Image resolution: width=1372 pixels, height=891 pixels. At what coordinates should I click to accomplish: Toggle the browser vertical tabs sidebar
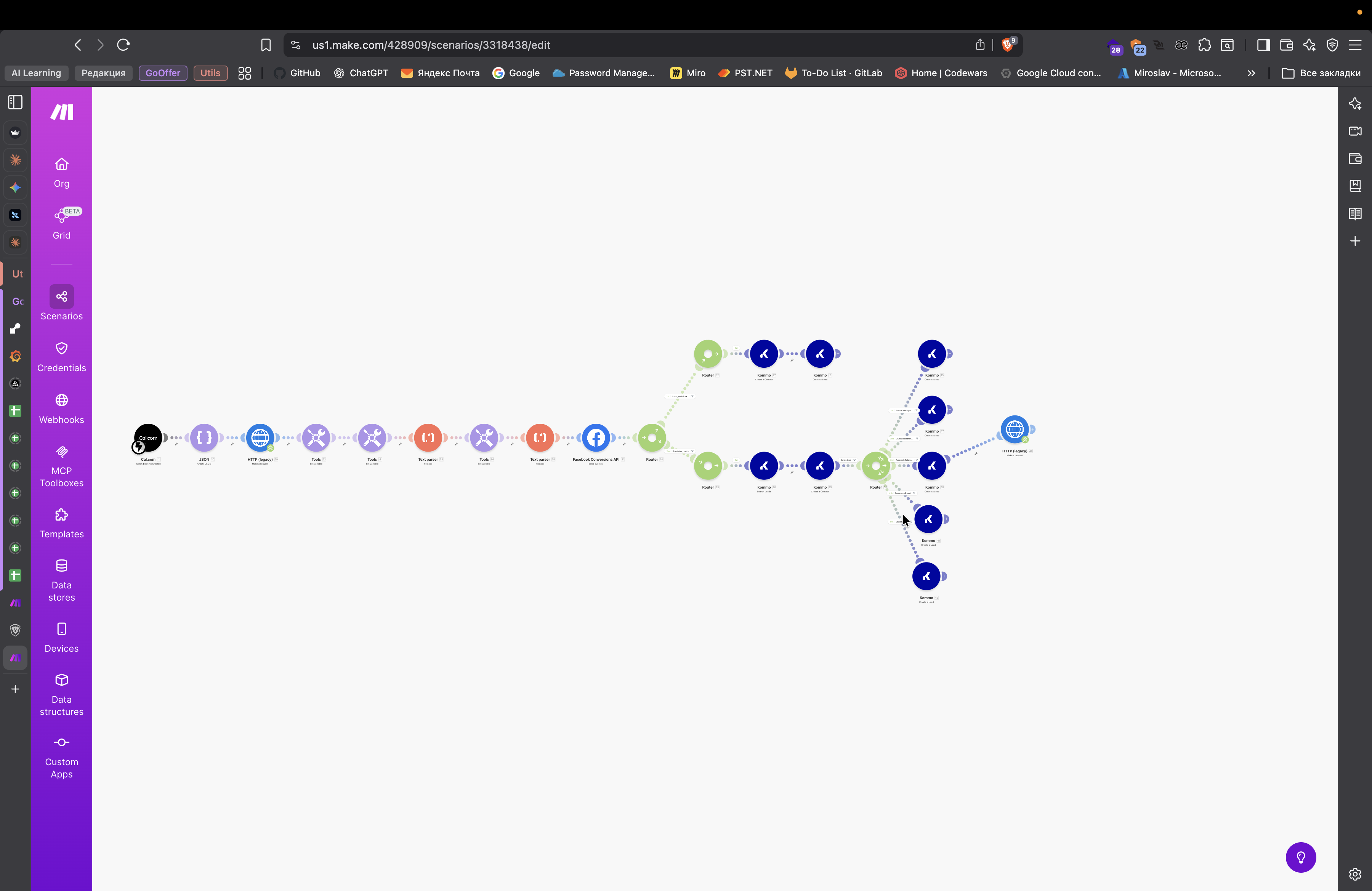pos(16,102)
